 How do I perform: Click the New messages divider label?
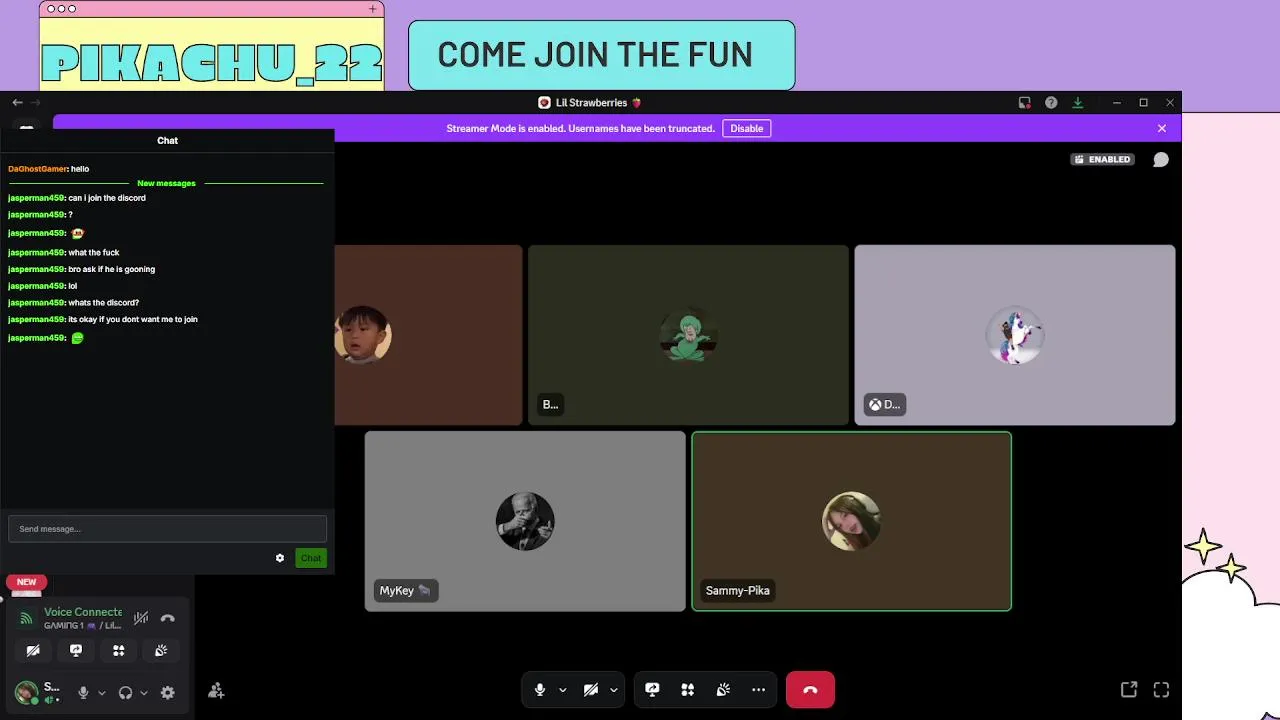166,183
